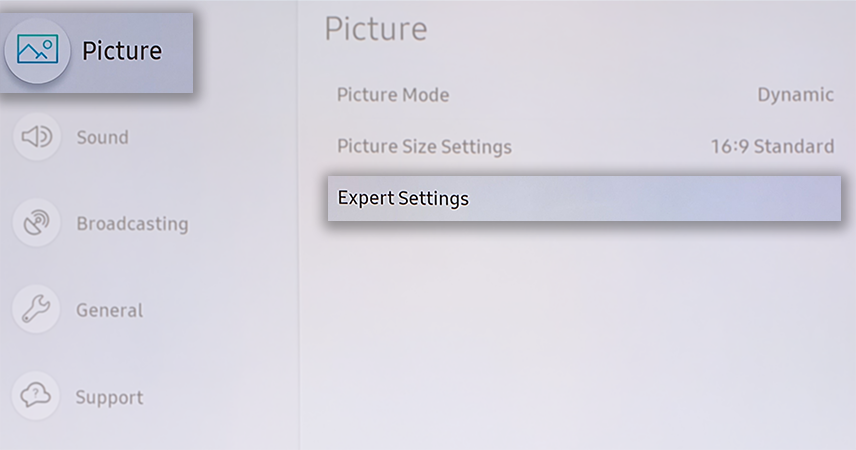Click the round button surrounding the speaker
This screenshot has width=856, height=450.
click(x=37, y=137)
